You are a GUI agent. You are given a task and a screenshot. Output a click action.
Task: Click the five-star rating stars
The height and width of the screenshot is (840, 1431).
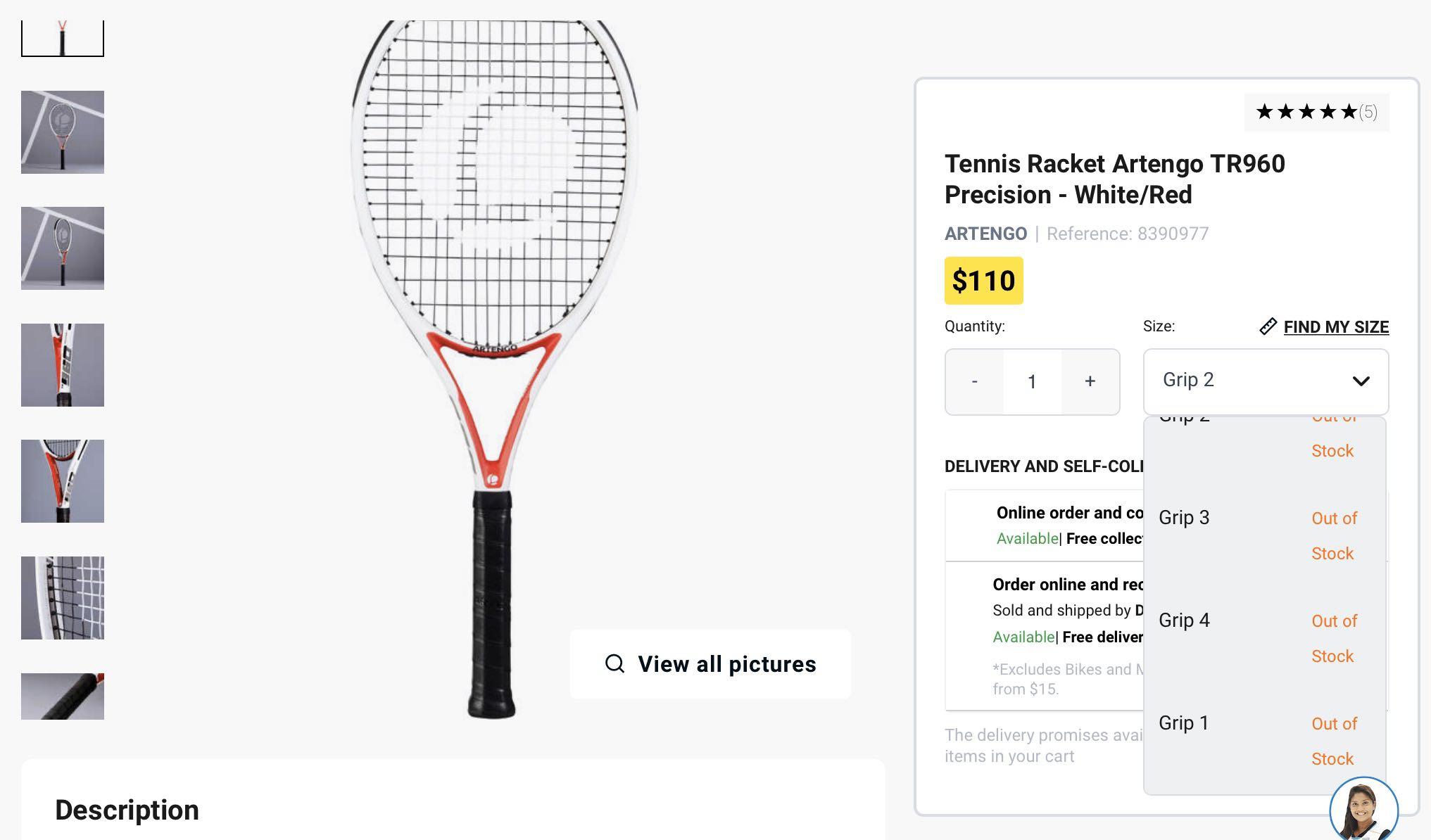coord(1305,111)
